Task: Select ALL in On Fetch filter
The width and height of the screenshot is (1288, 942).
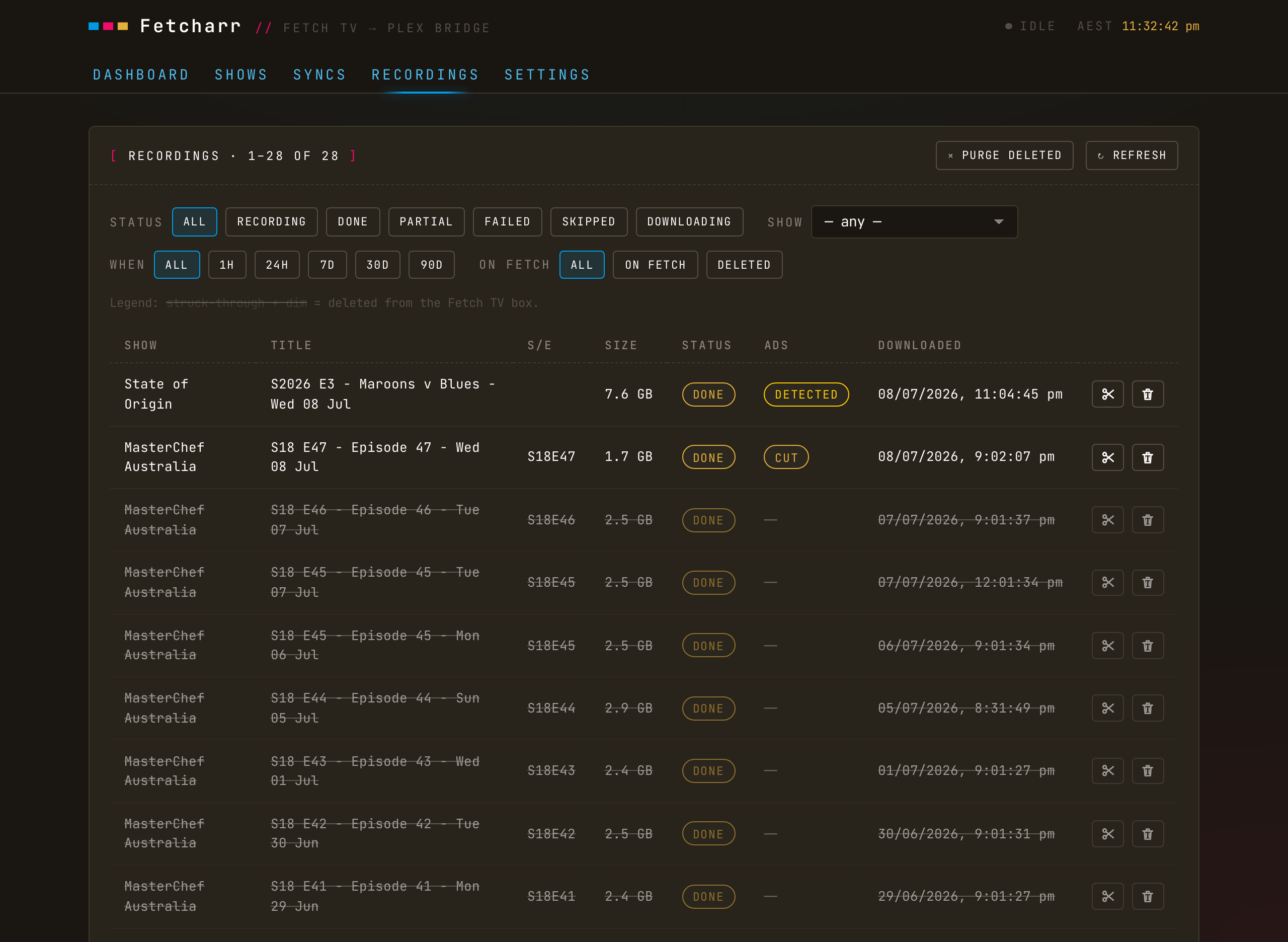Action: (582, 265)
